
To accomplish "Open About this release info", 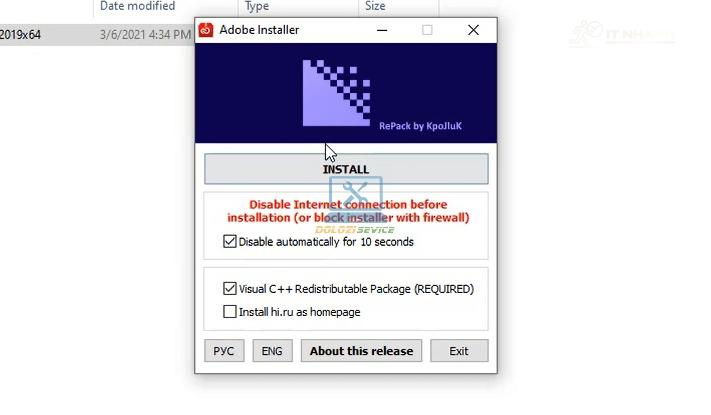I will coord(361,351).
